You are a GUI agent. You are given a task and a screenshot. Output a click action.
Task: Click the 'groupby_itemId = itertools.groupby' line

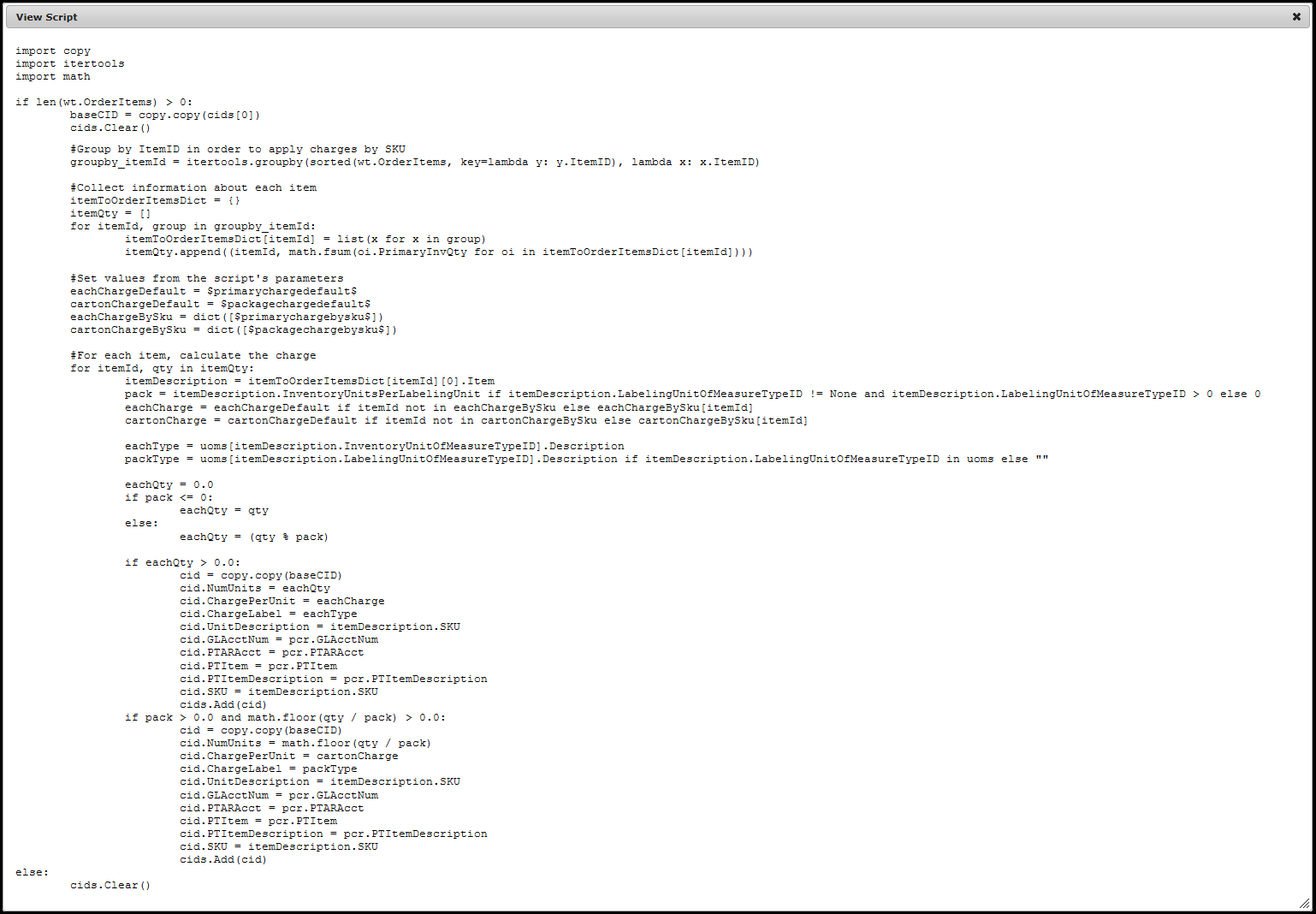coord(415,162)
